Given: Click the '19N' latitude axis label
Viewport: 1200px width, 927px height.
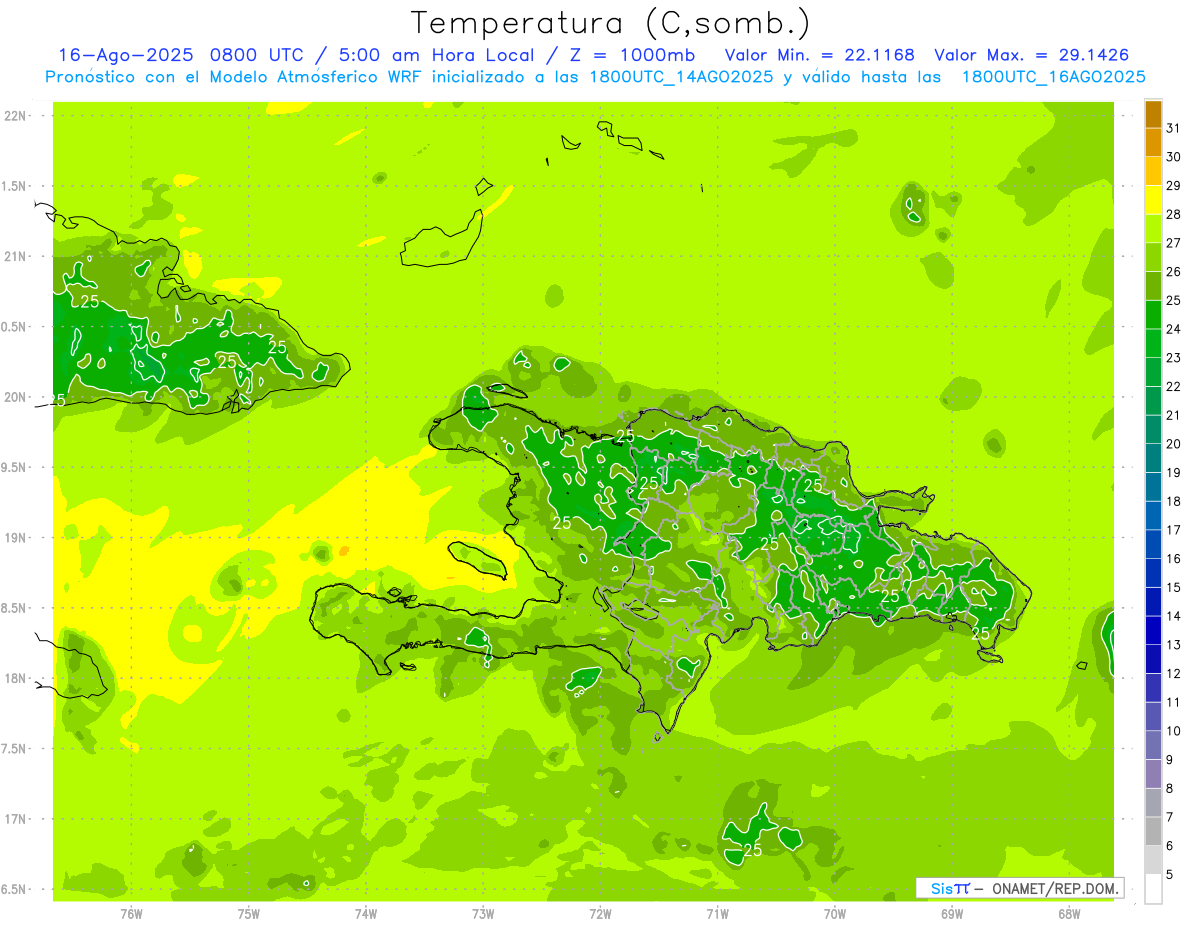Looking at the screenshot, I should point(15,538).
